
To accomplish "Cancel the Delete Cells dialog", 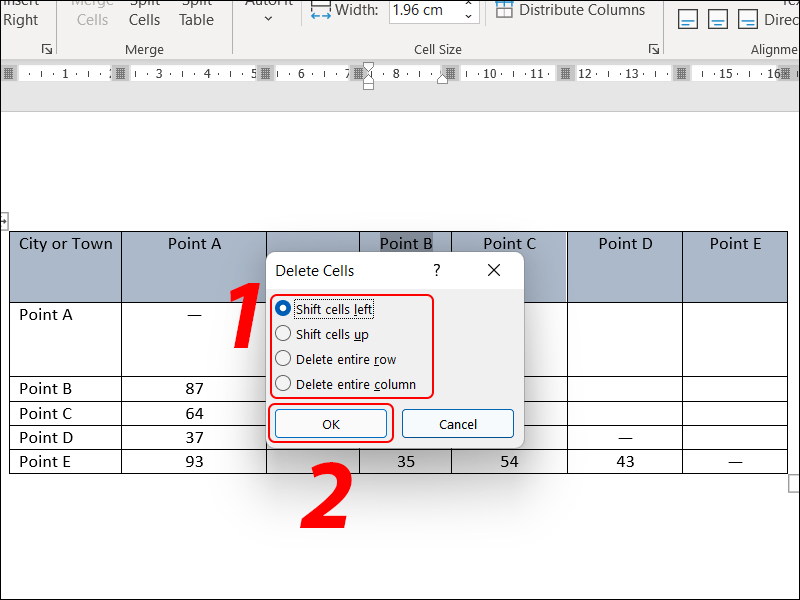I will coord(457,424).
